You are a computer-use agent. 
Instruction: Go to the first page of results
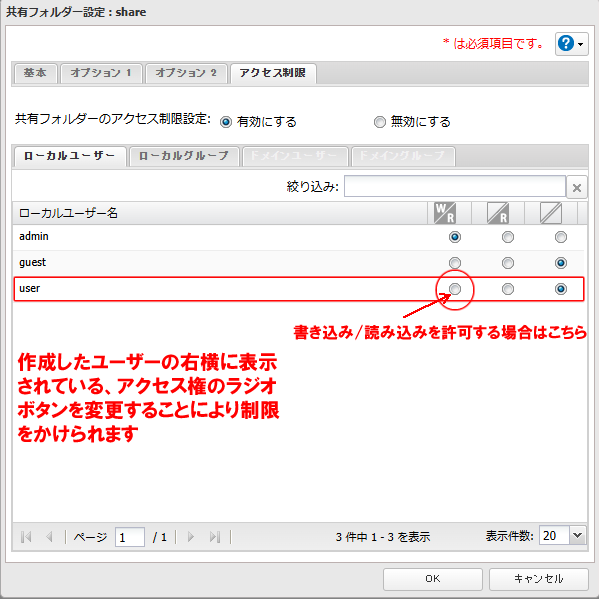click(26, 537)
